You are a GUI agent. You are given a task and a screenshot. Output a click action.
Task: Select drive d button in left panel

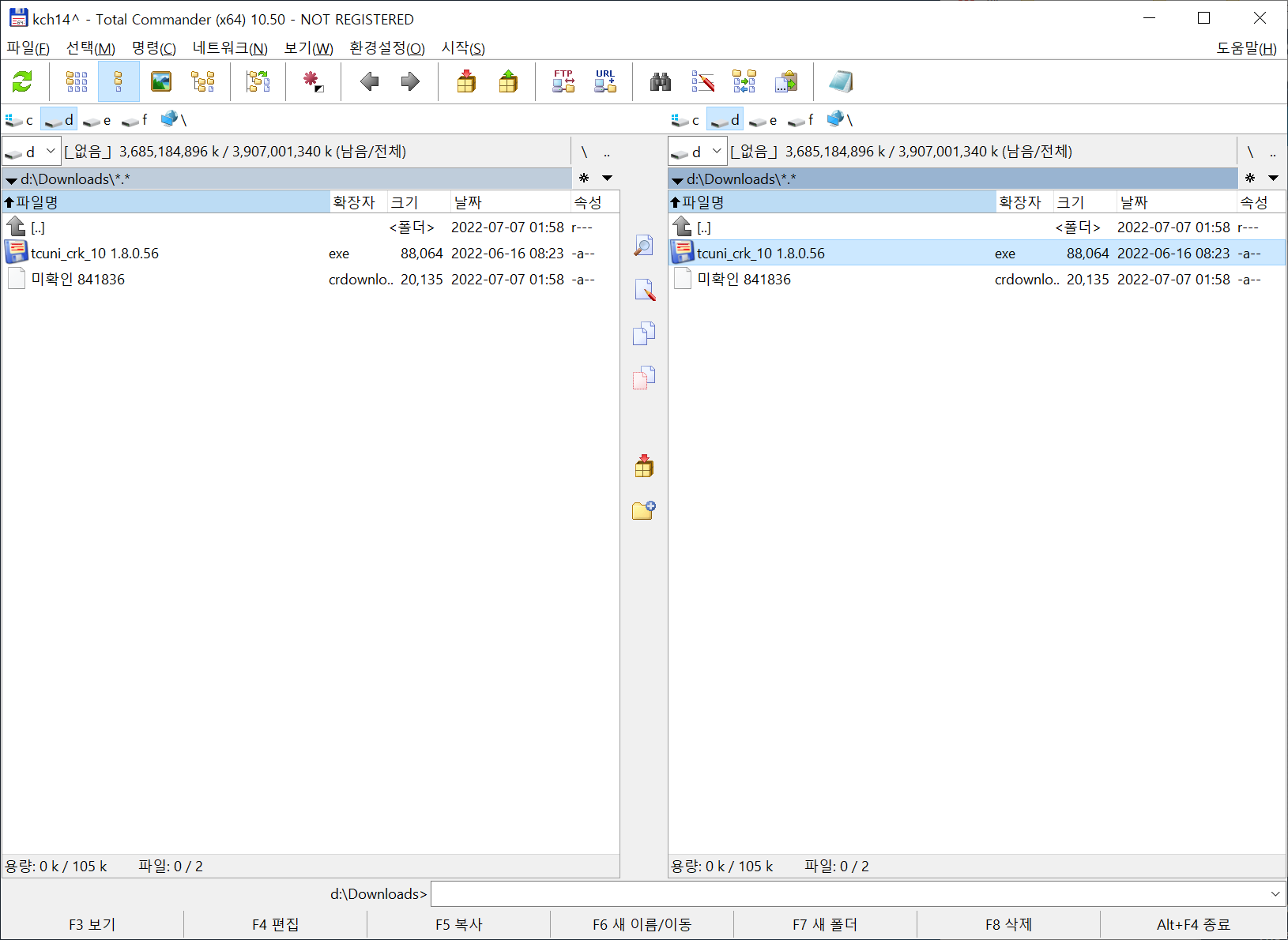[x=59, y=120]
